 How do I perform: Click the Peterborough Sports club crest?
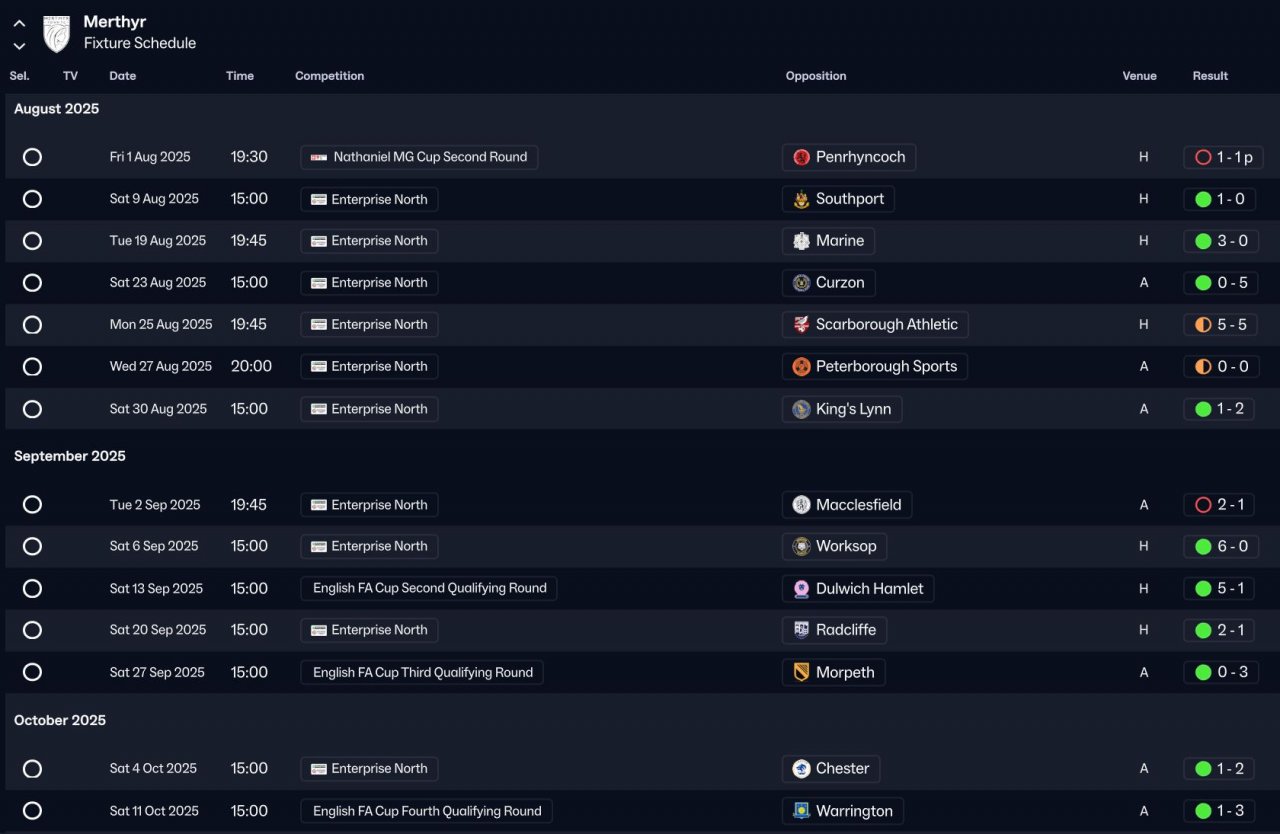pyautogui.click(x=801, y=367)
